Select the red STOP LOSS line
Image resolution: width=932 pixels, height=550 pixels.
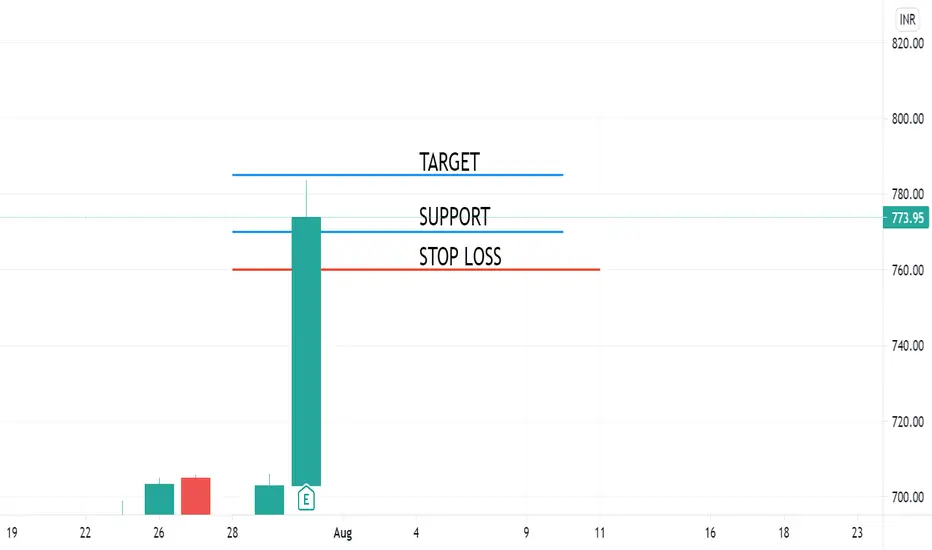tap(415, 269)
